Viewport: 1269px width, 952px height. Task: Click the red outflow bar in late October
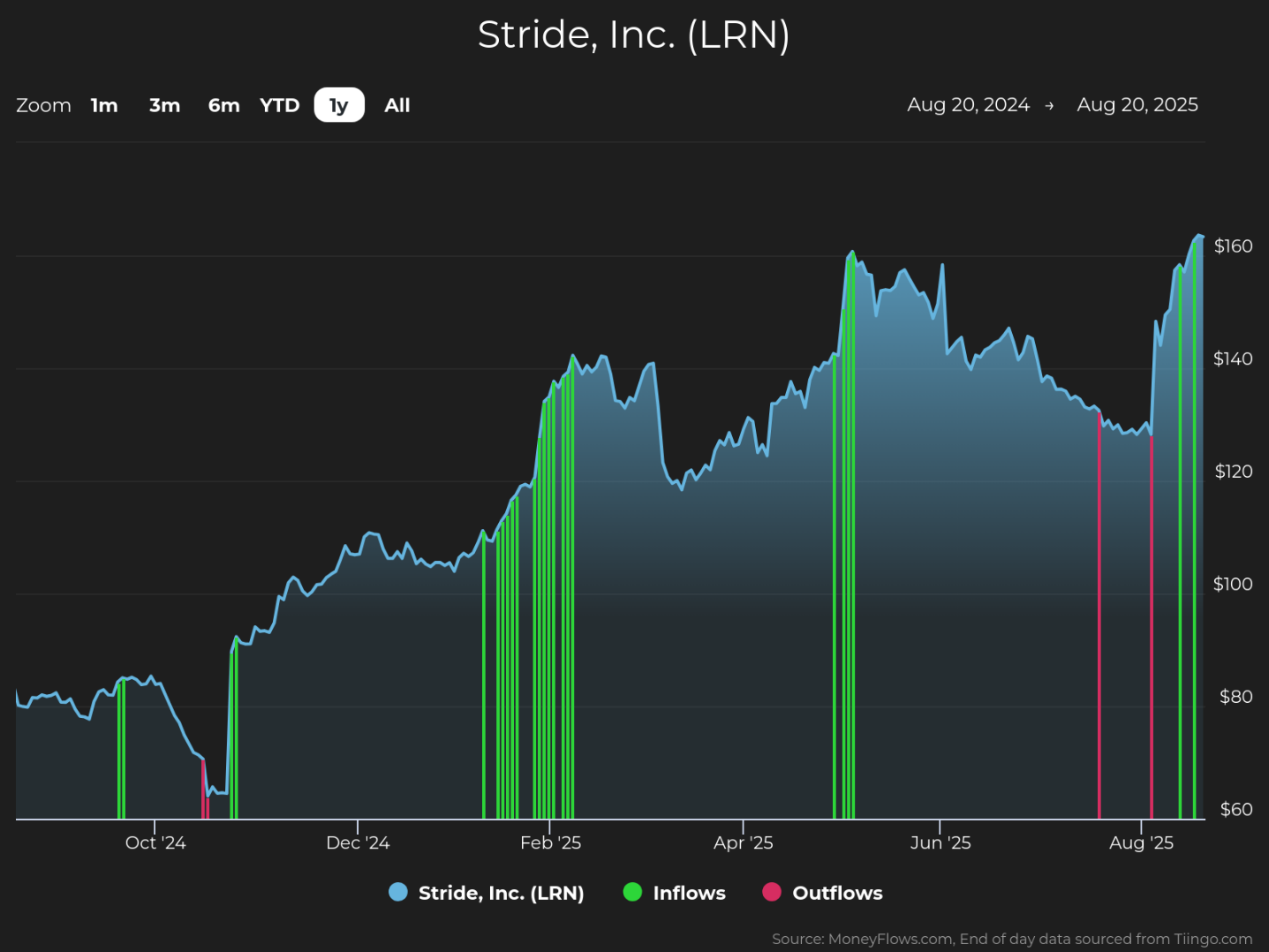click(x=203, y=790)
